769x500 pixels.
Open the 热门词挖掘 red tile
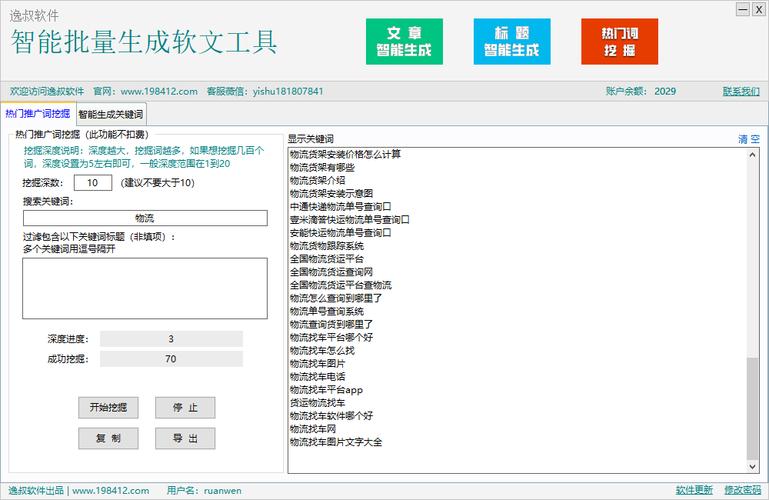coord(619,42)
